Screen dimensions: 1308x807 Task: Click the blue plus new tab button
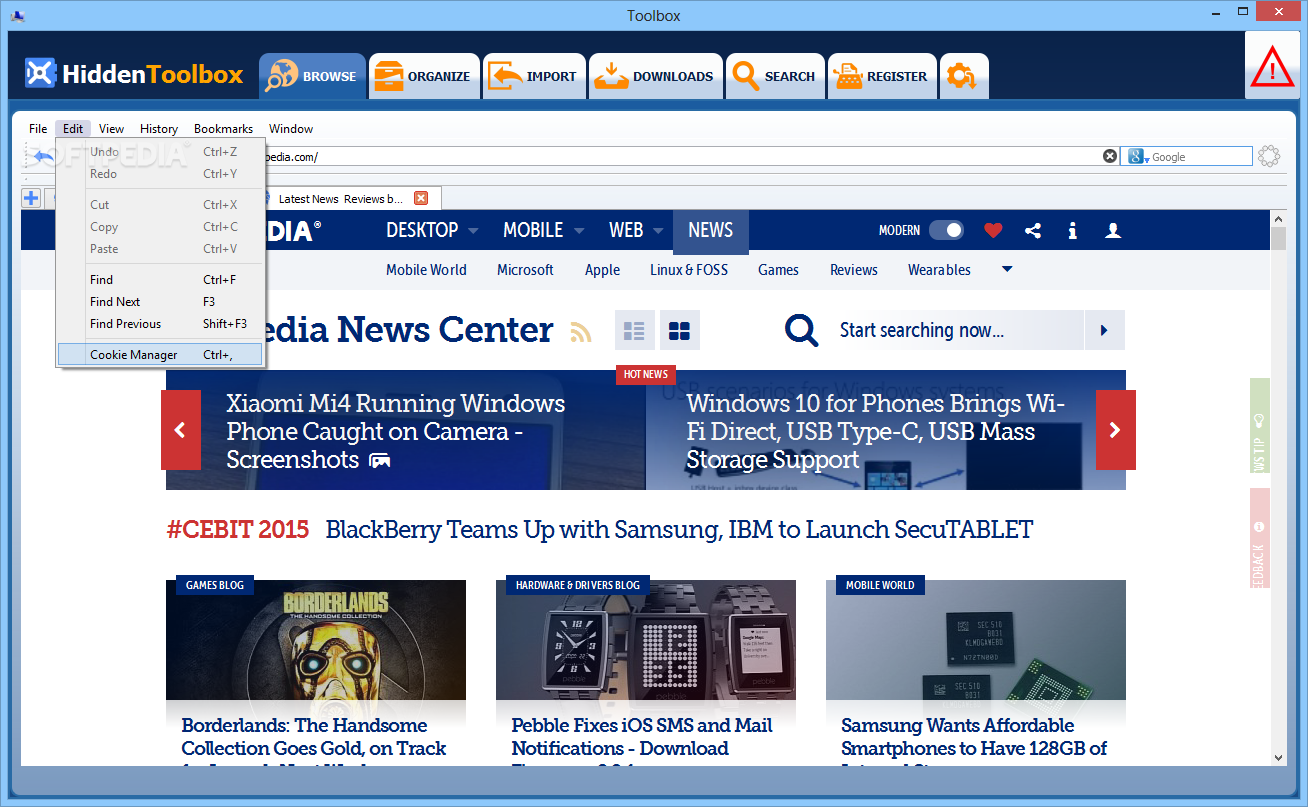pyautogui.click(x=31, y=198)
